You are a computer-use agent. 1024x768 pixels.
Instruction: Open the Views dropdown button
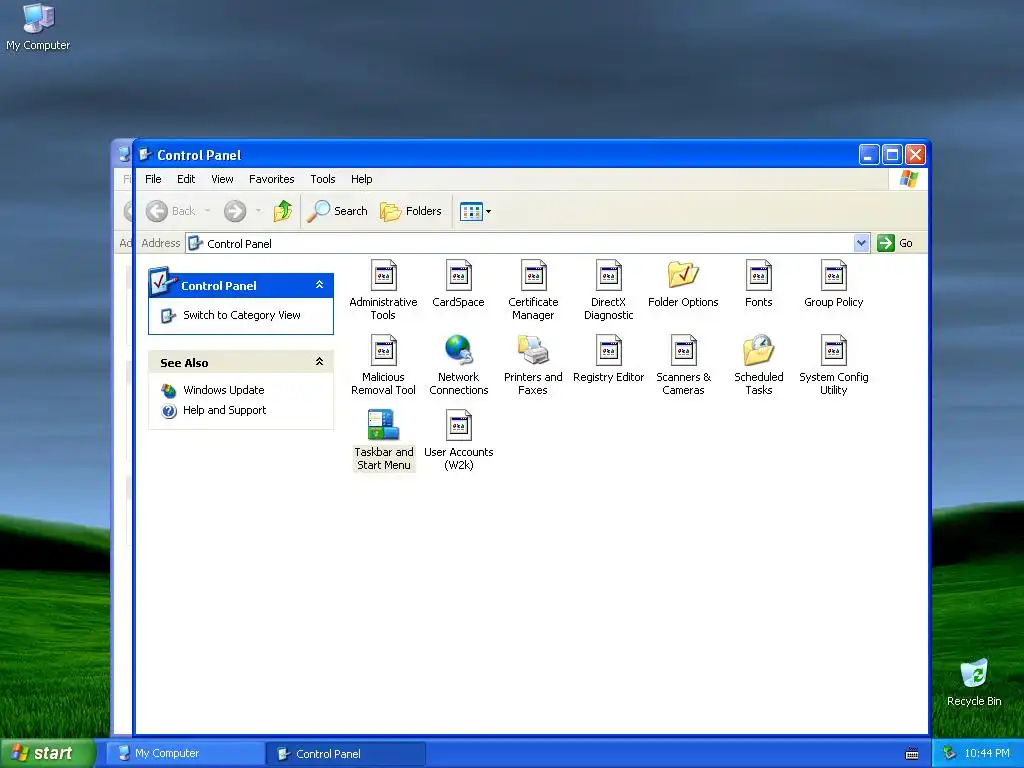tap(475, 211)
